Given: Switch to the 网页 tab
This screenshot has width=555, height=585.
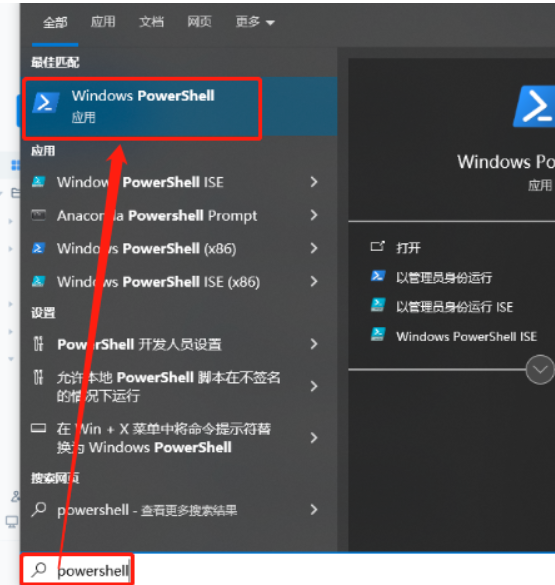Looking at the screenshot, I should (x=200, y=22).
